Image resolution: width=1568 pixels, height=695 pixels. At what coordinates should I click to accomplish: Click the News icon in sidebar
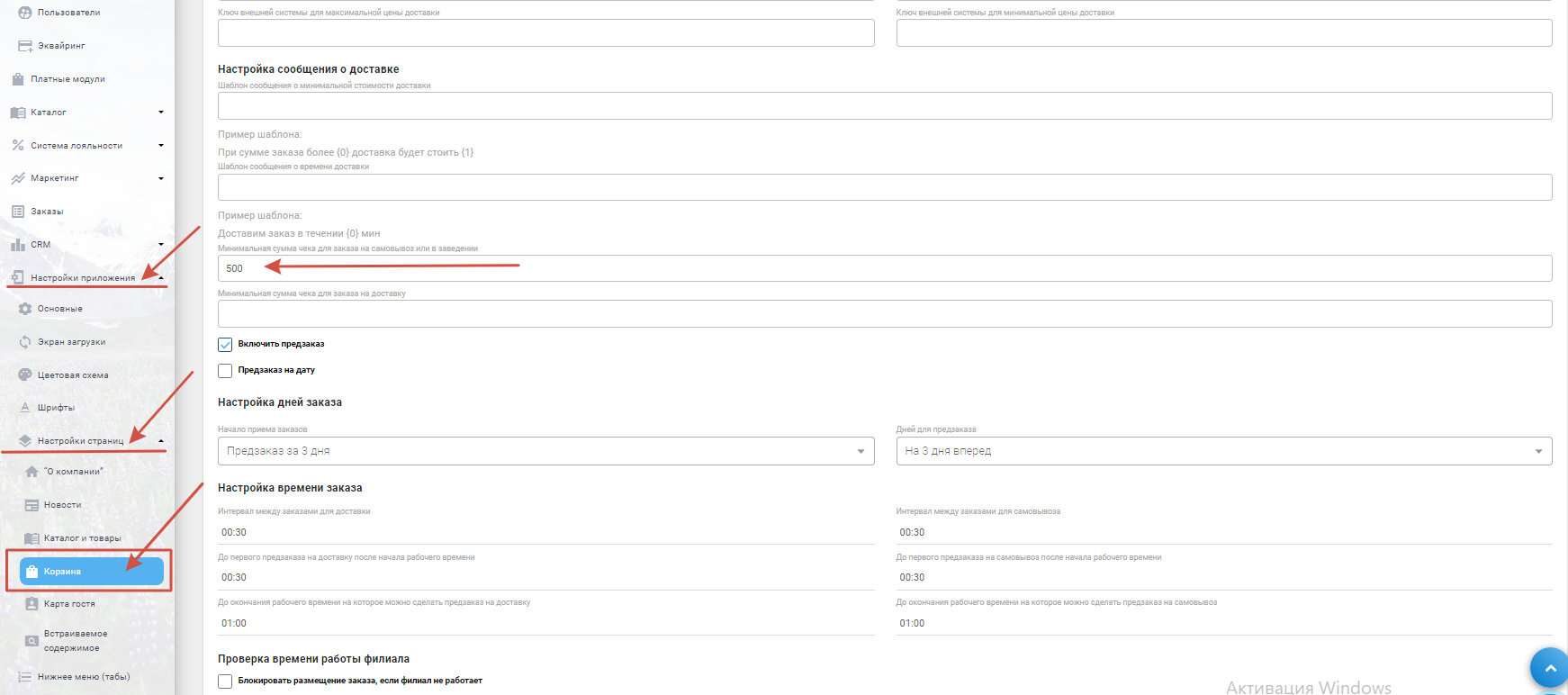(32, 505)
